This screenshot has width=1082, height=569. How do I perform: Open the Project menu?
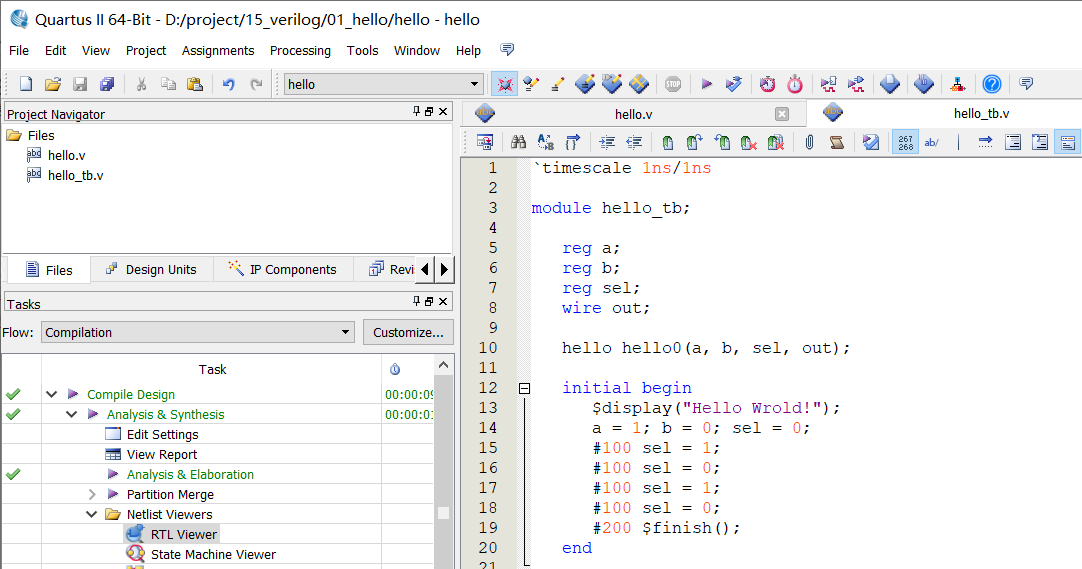point(146,50)
